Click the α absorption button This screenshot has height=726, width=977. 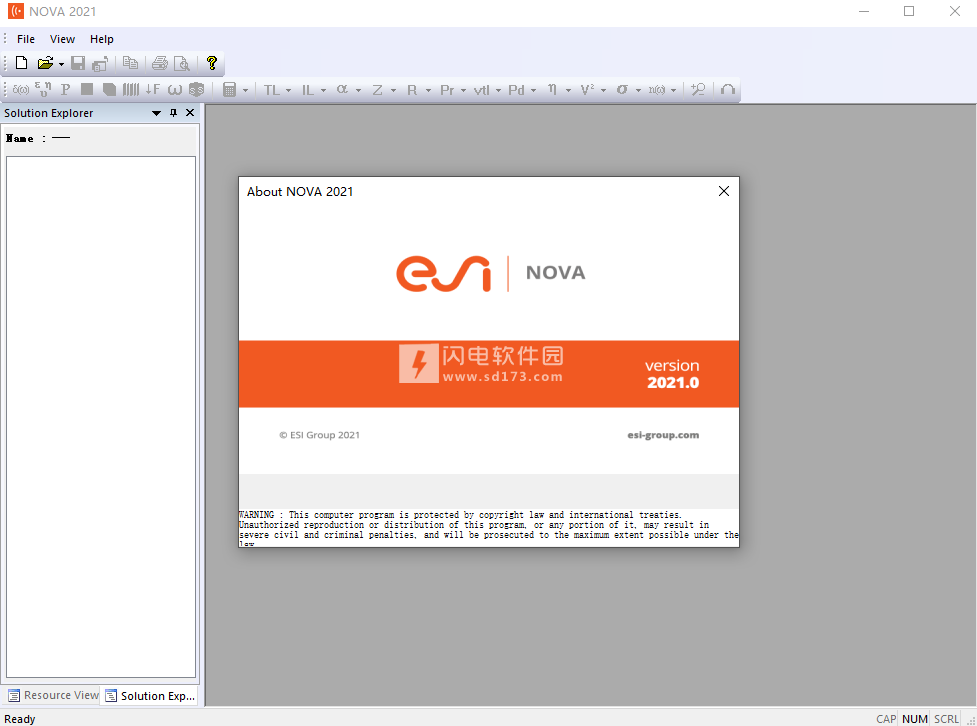click(342, 90)
